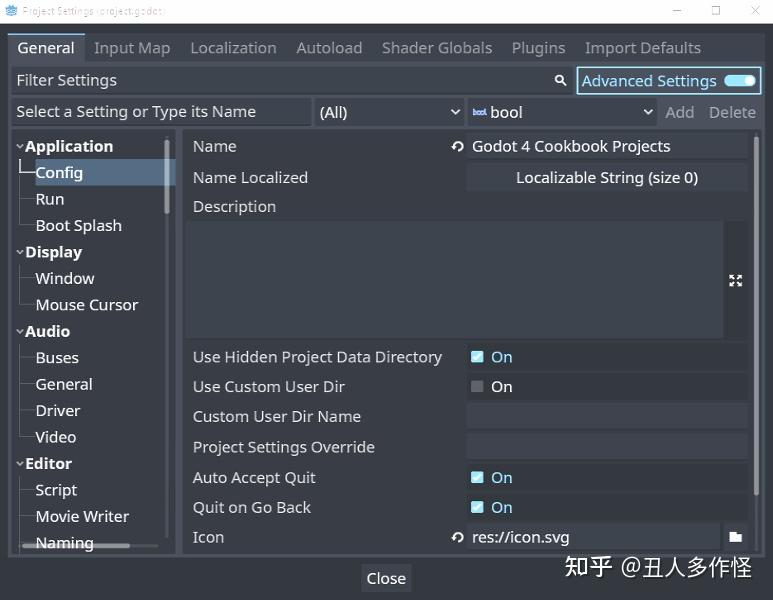This screenshot has width=773, height=600.
Task: Open the (All) platform filter dropdown
Action: click(x=389, y=112)
